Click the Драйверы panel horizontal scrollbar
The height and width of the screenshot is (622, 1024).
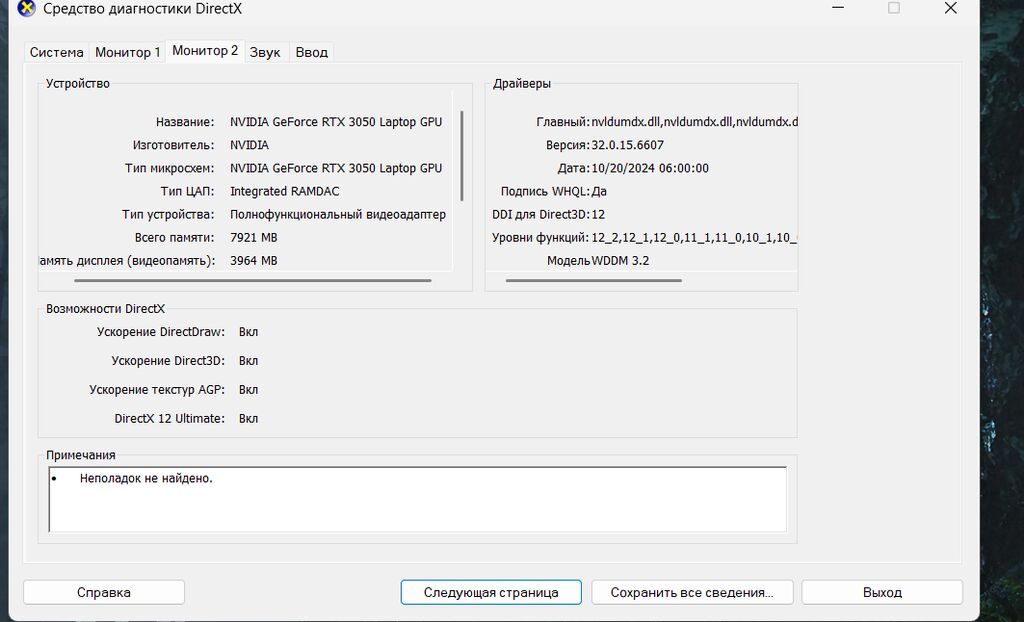[594, 280]
